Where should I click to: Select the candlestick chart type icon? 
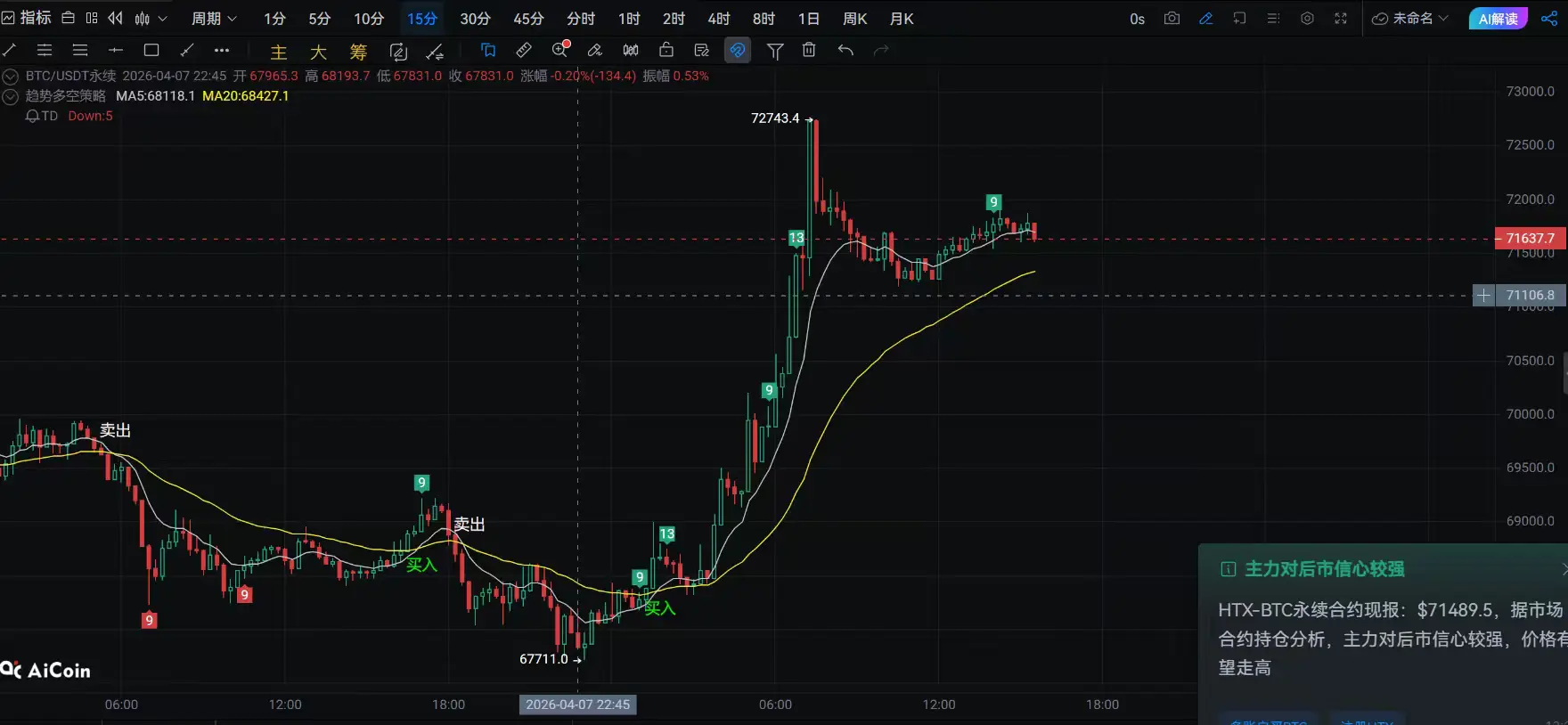click(x=143, y=18)
